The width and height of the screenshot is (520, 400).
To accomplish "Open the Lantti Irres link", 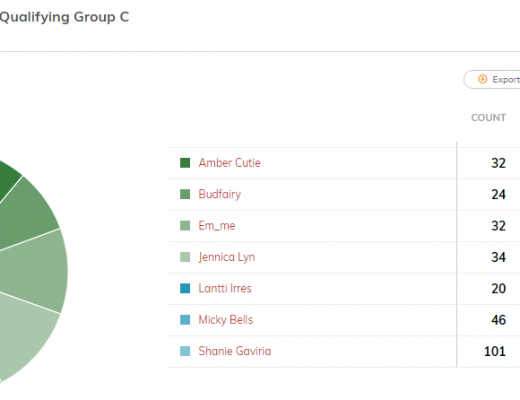I will pyautogui.click(x=225, y=288).
